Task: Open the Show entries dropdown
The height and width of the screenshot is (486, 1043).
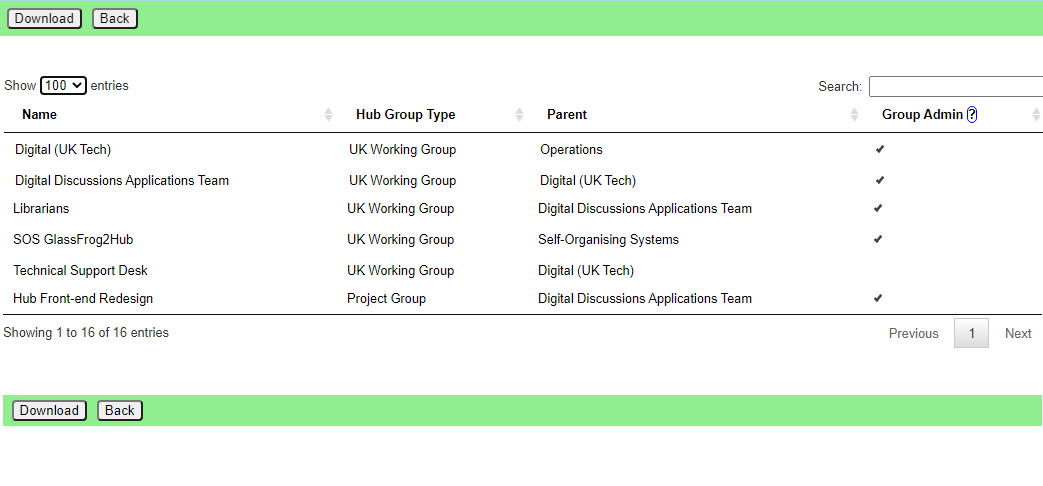Action: pos(63,85)
